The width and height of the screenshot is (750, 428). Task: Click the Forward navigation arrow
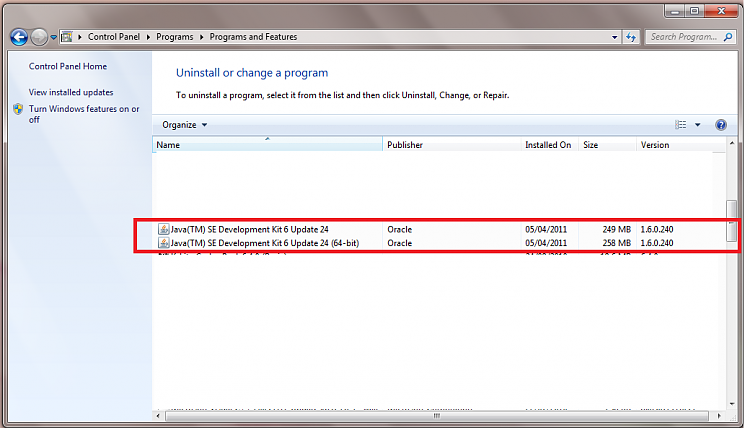point(39,37)
